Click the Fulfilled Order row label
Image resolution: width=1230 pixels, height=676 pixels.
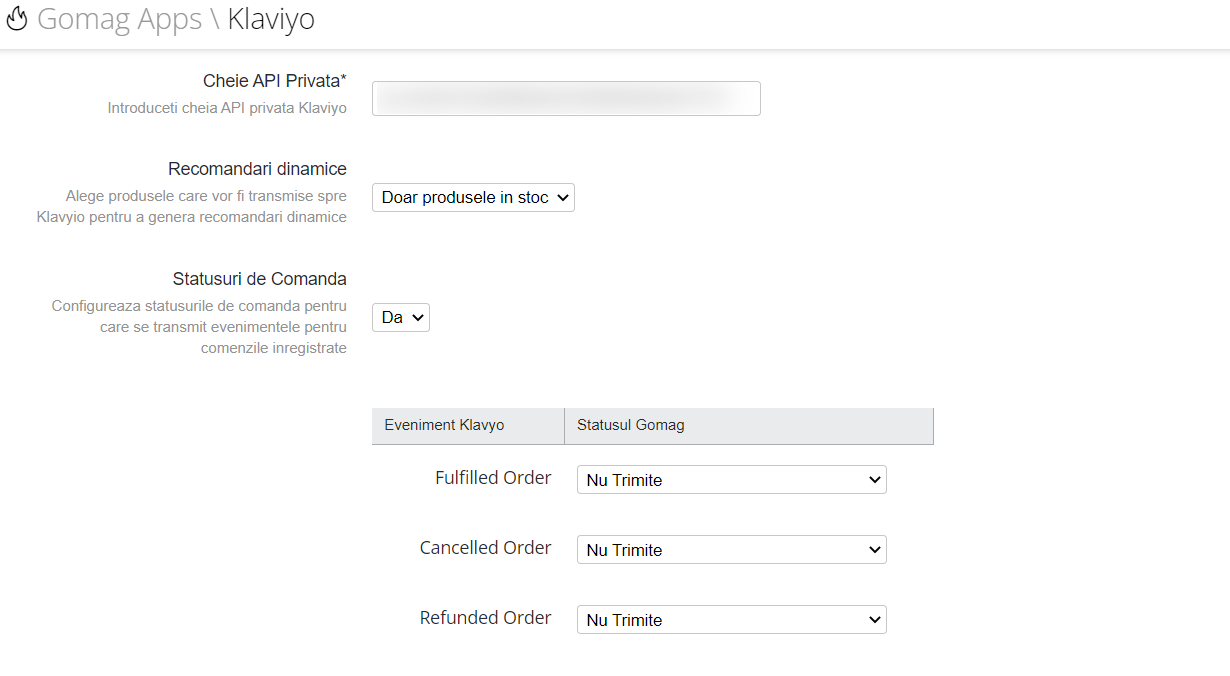click(493, 478)
